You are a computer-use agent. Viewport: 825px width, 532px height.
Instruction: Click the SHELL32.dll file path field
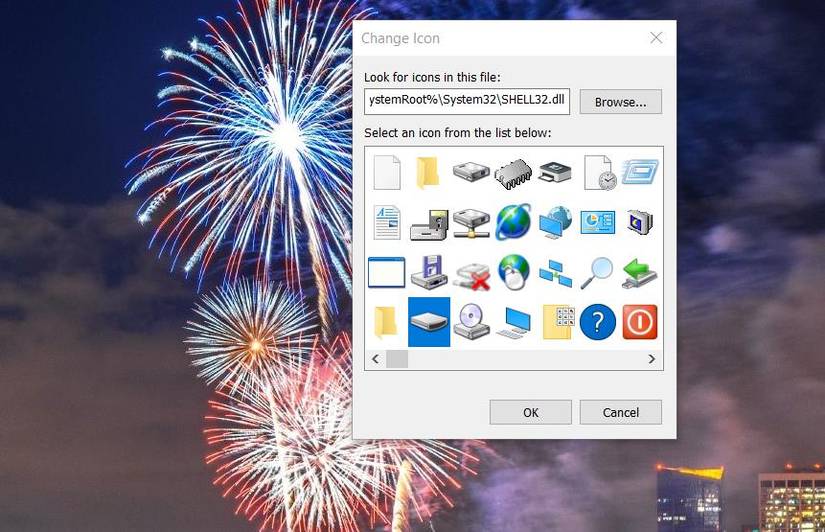[x=467, y=101]
